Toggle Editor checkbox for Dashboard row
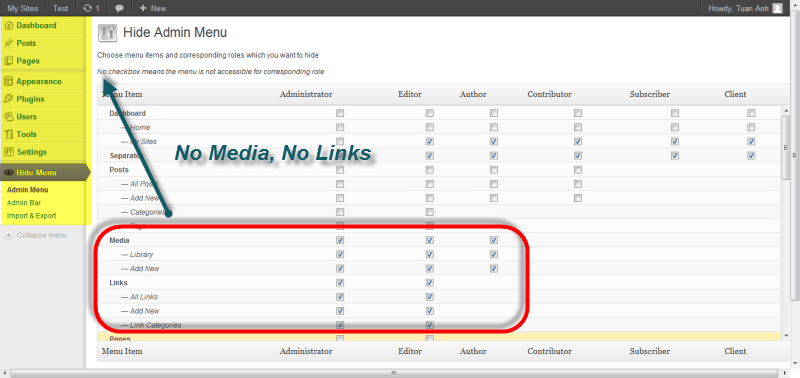The width and height of the screenshot is (800, 378). [x=430, y=113]
